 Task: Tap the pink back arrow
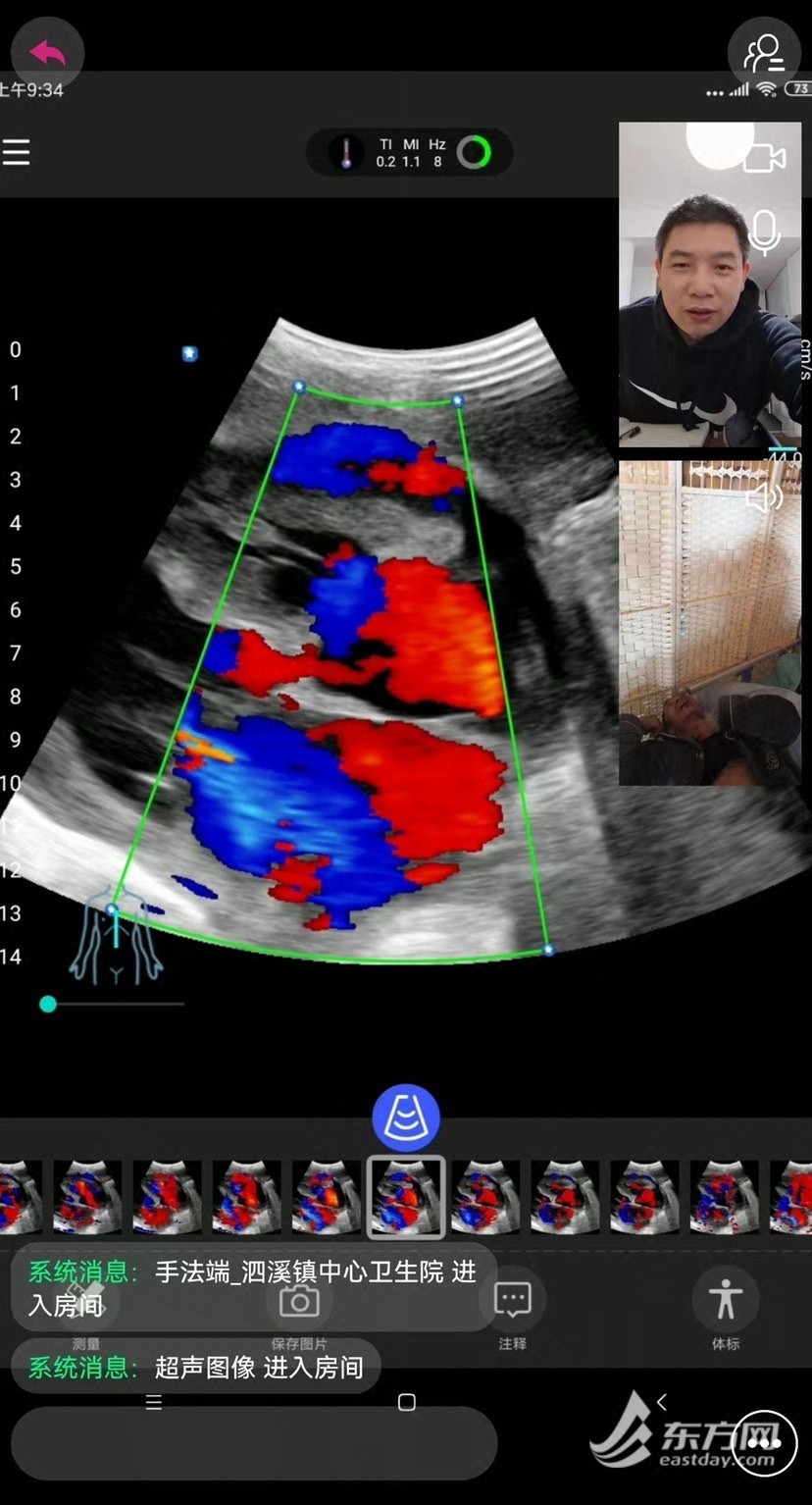(46, 52)
